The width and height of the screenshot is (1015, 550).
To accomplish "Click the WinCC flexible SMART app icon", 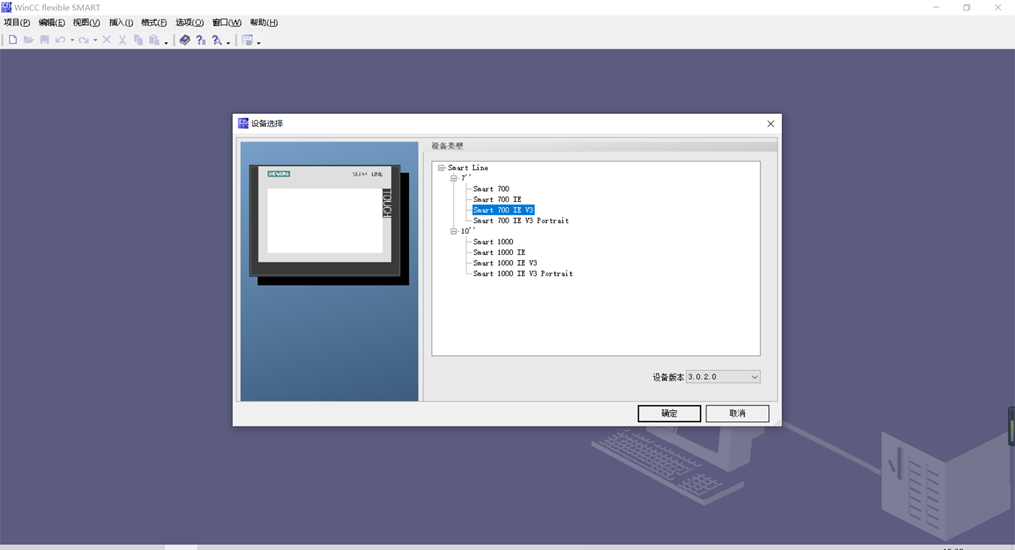I will [6, 7].
